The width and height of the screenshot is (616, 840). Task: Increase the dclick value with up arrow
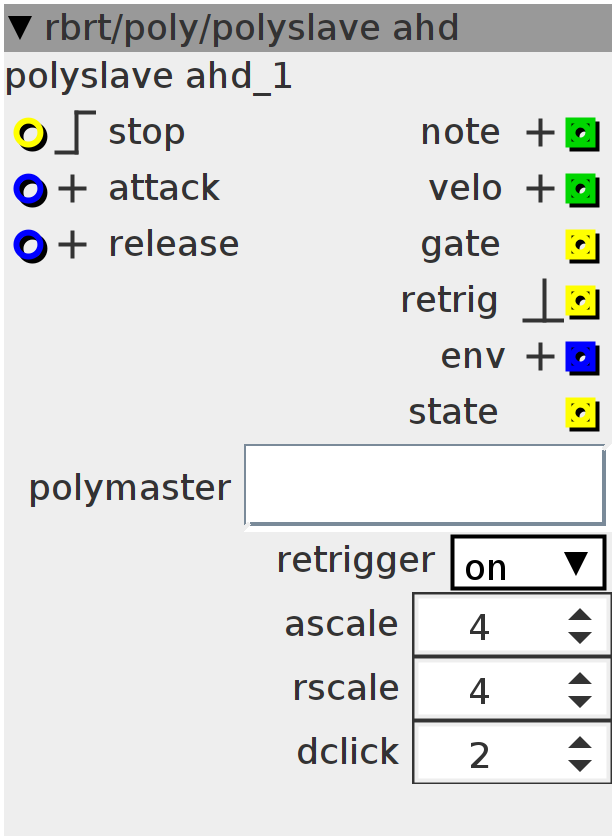(580, 743)
